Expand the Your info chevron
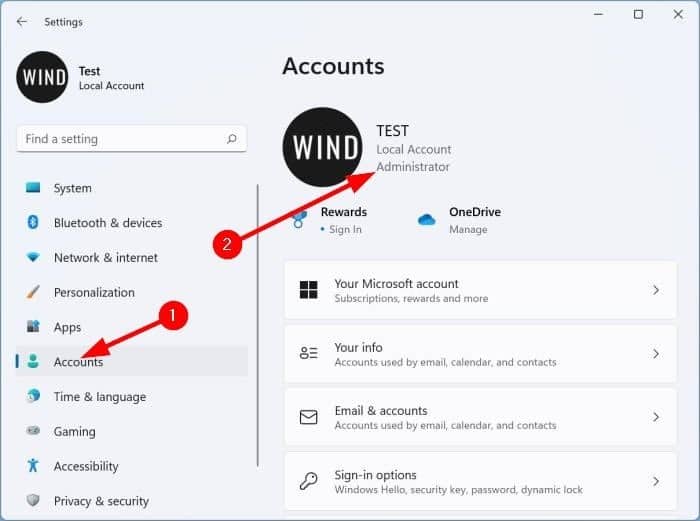 (656, 354)
